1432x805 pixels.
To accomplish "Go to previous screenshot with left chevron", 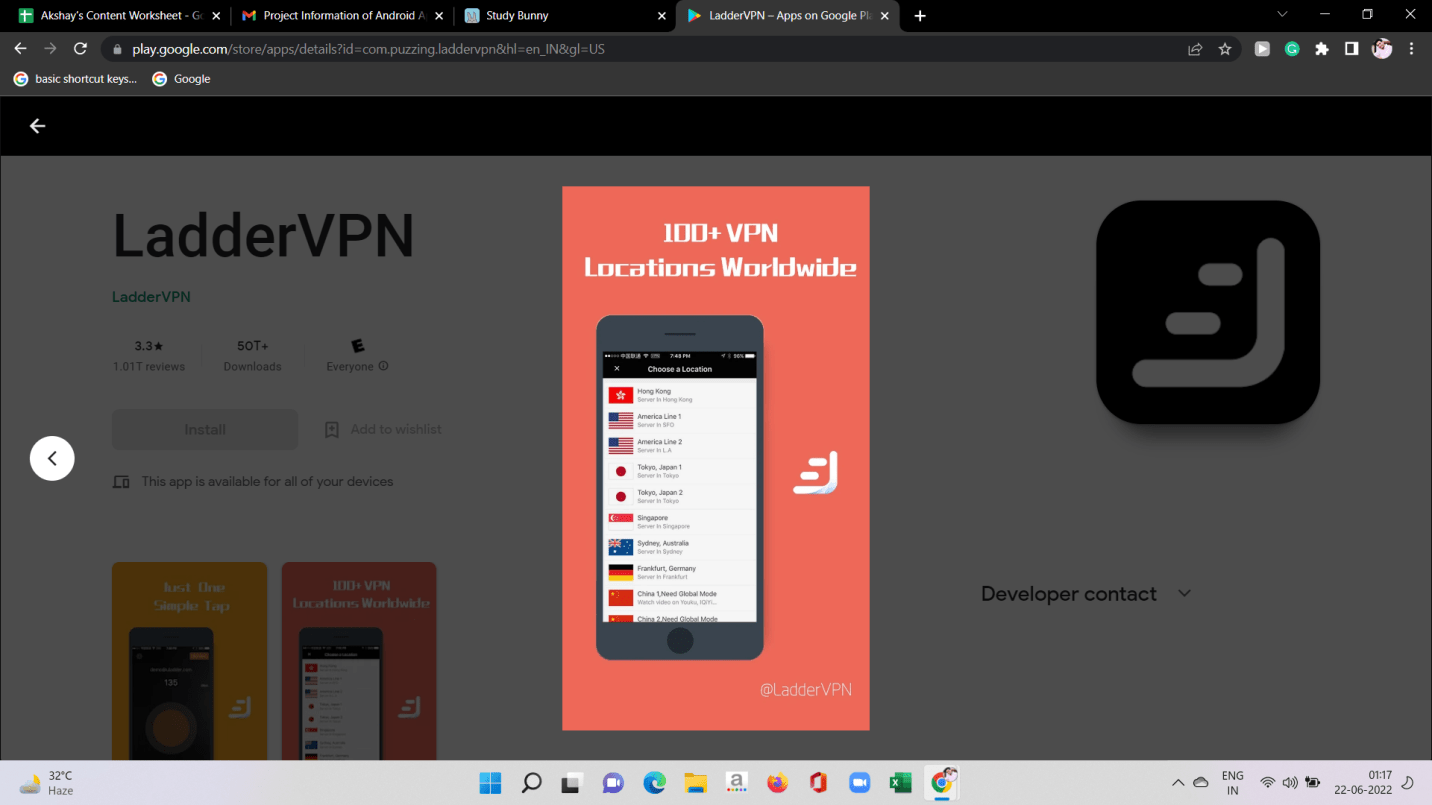I will (52, 459).
